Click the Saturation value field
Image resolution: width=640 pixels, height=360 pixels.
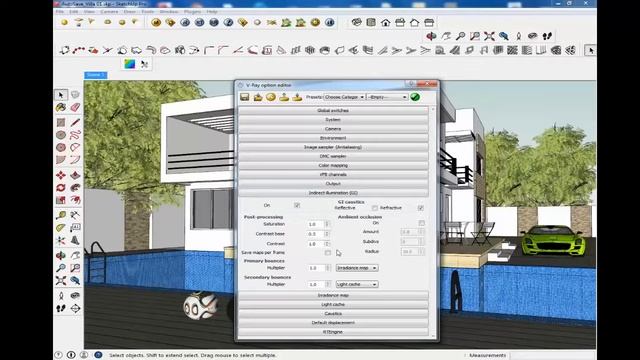[x=316, y=224]
